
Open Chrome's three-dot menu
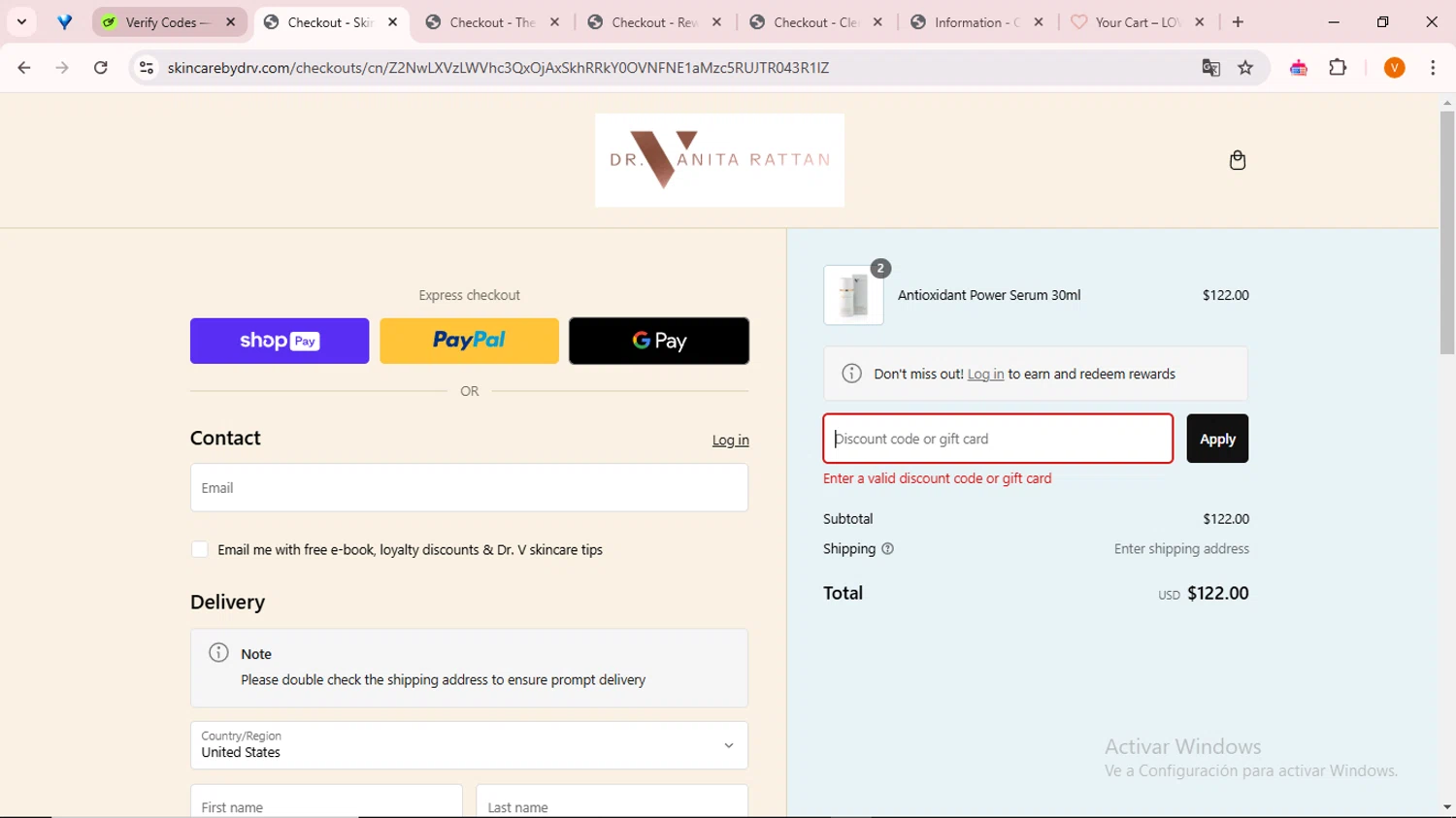point(1433,68)
